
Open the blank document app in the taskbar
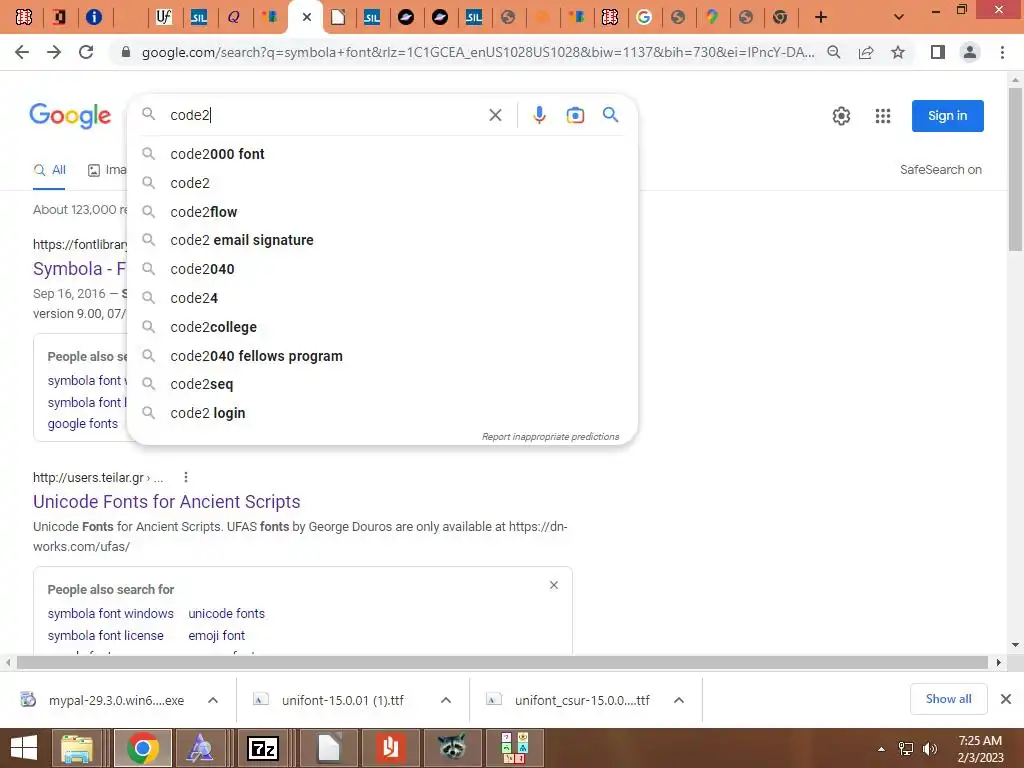329,748
